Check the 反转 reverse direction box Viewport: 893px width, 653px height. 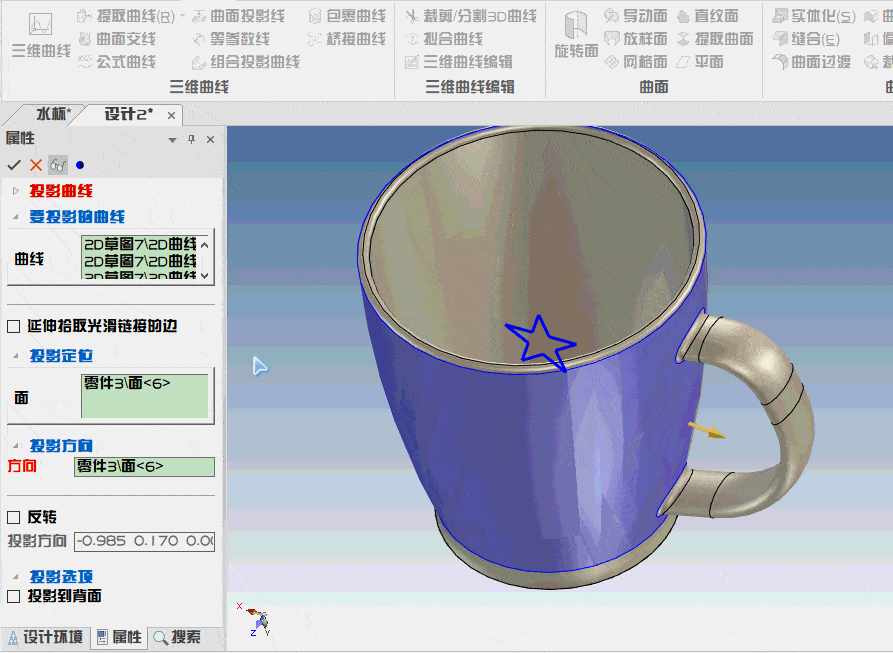click(13, 517)
